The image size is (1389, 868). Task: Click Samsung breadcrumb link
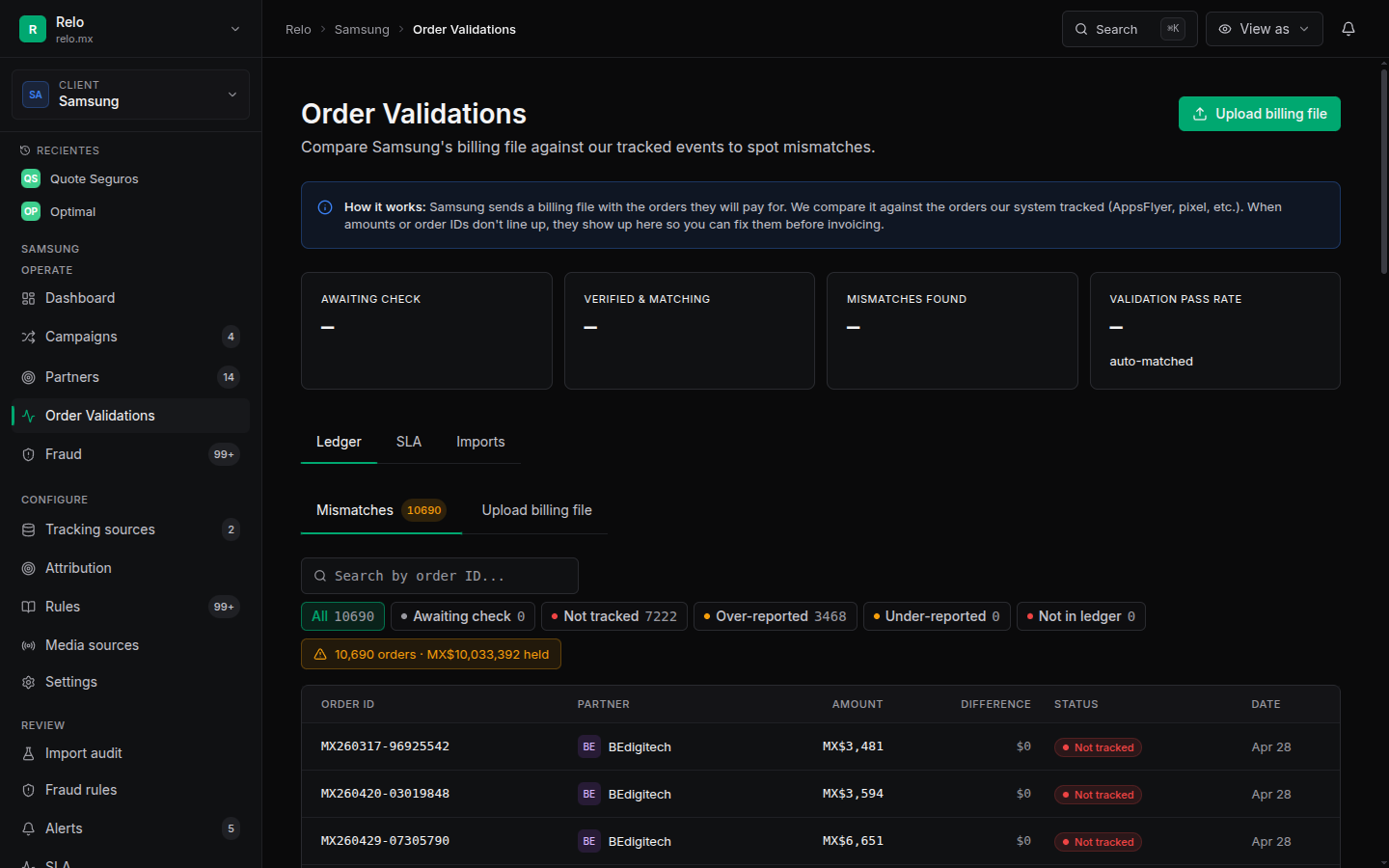362,30
